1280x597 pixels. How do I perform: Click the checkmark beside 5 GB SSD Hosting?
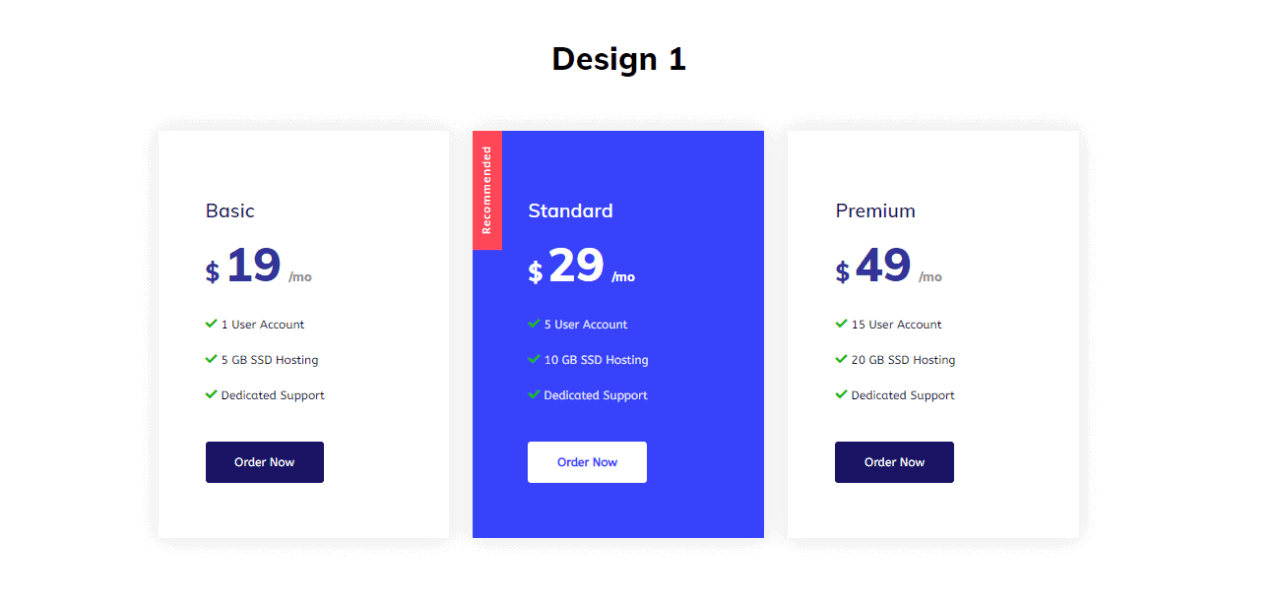[x=211, y=359]
